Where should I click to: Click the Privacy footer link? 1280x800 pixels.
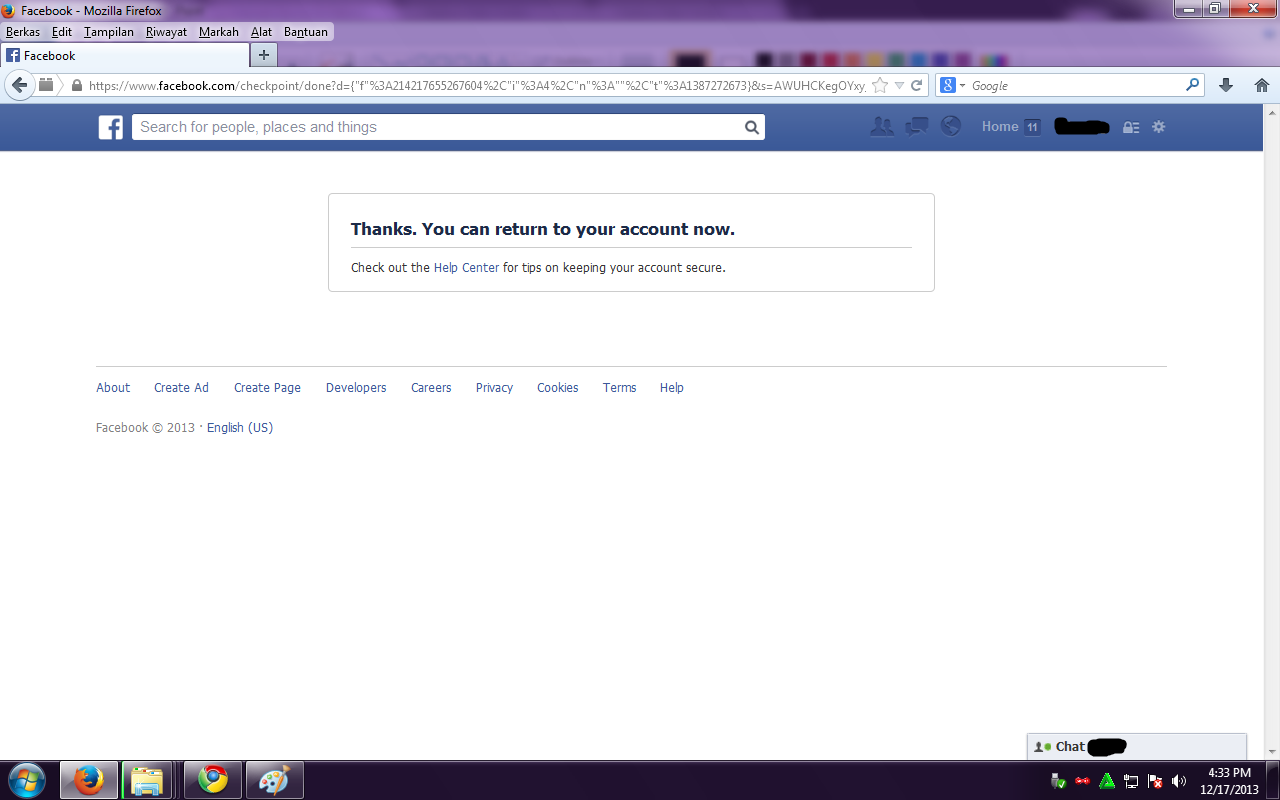click(x=494, y=388)
